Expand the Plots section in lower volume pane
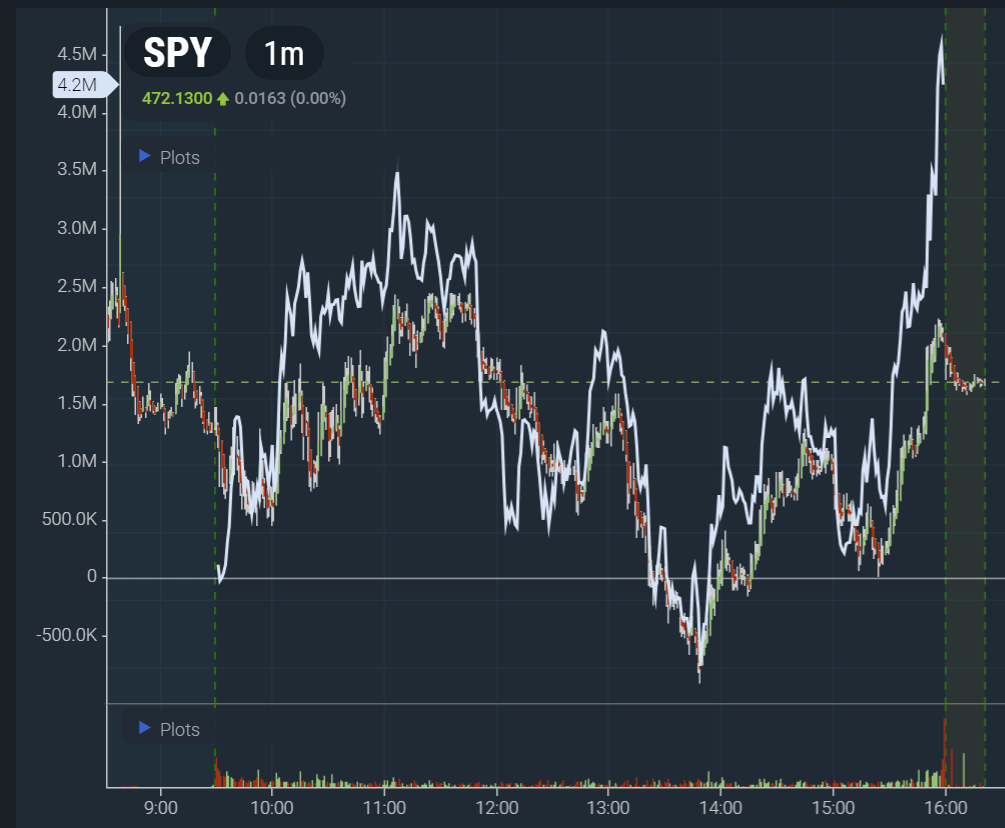The image size is (1005, 828). (169, 729)
